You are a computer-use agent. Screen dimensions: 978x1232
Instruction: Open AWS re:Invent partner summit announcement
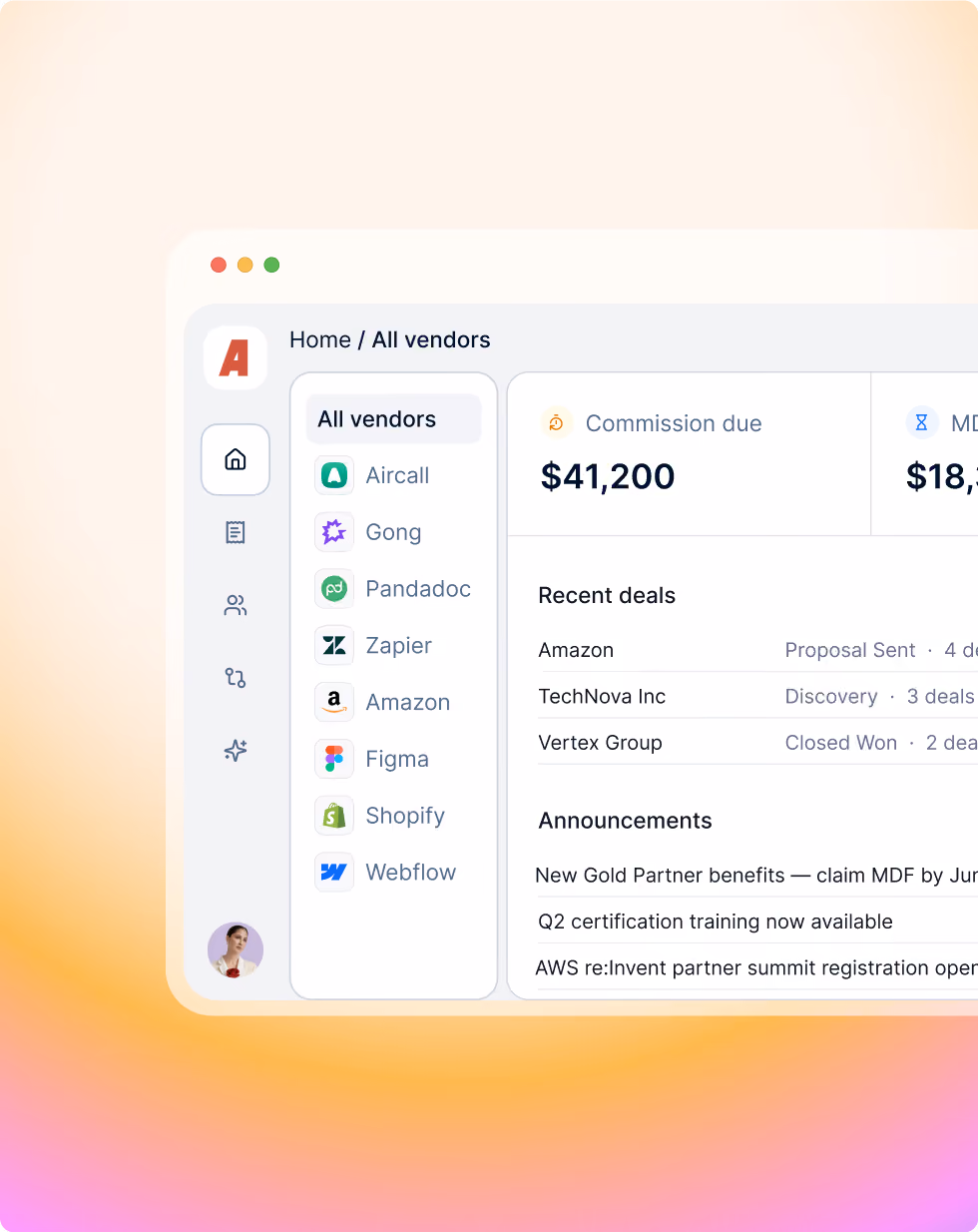pyautogui.click(x=756, y=967)
